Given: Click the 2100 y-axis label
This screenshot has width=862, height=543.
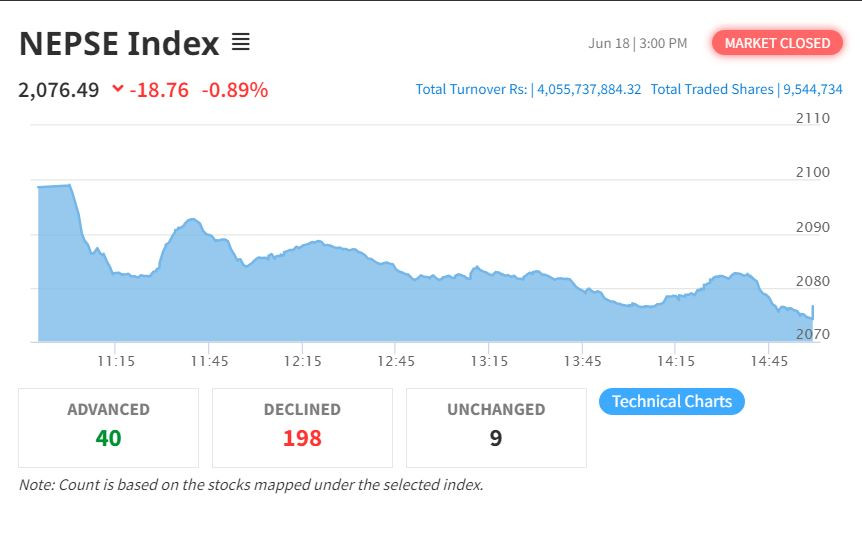Looking at the screenshot, I should 813,172.
